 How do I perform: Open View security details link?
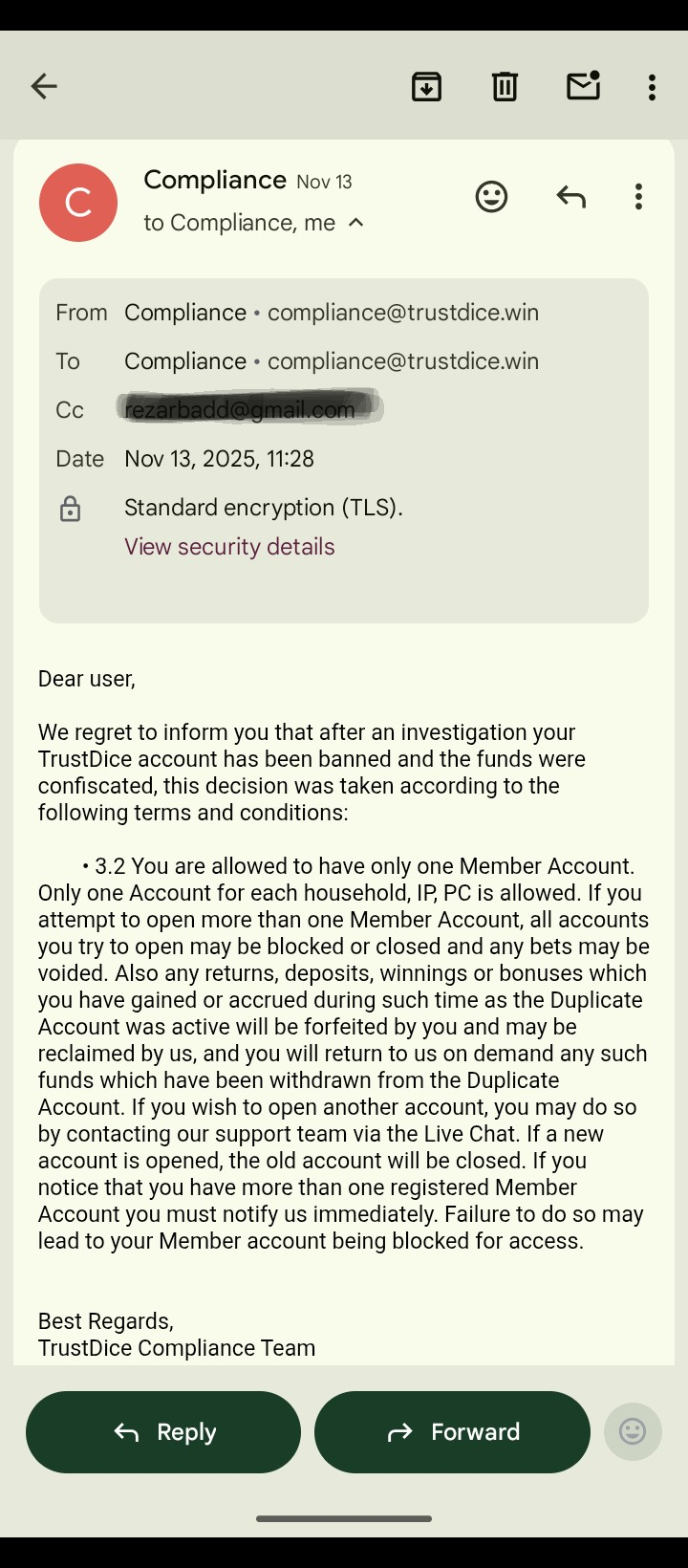229,547
